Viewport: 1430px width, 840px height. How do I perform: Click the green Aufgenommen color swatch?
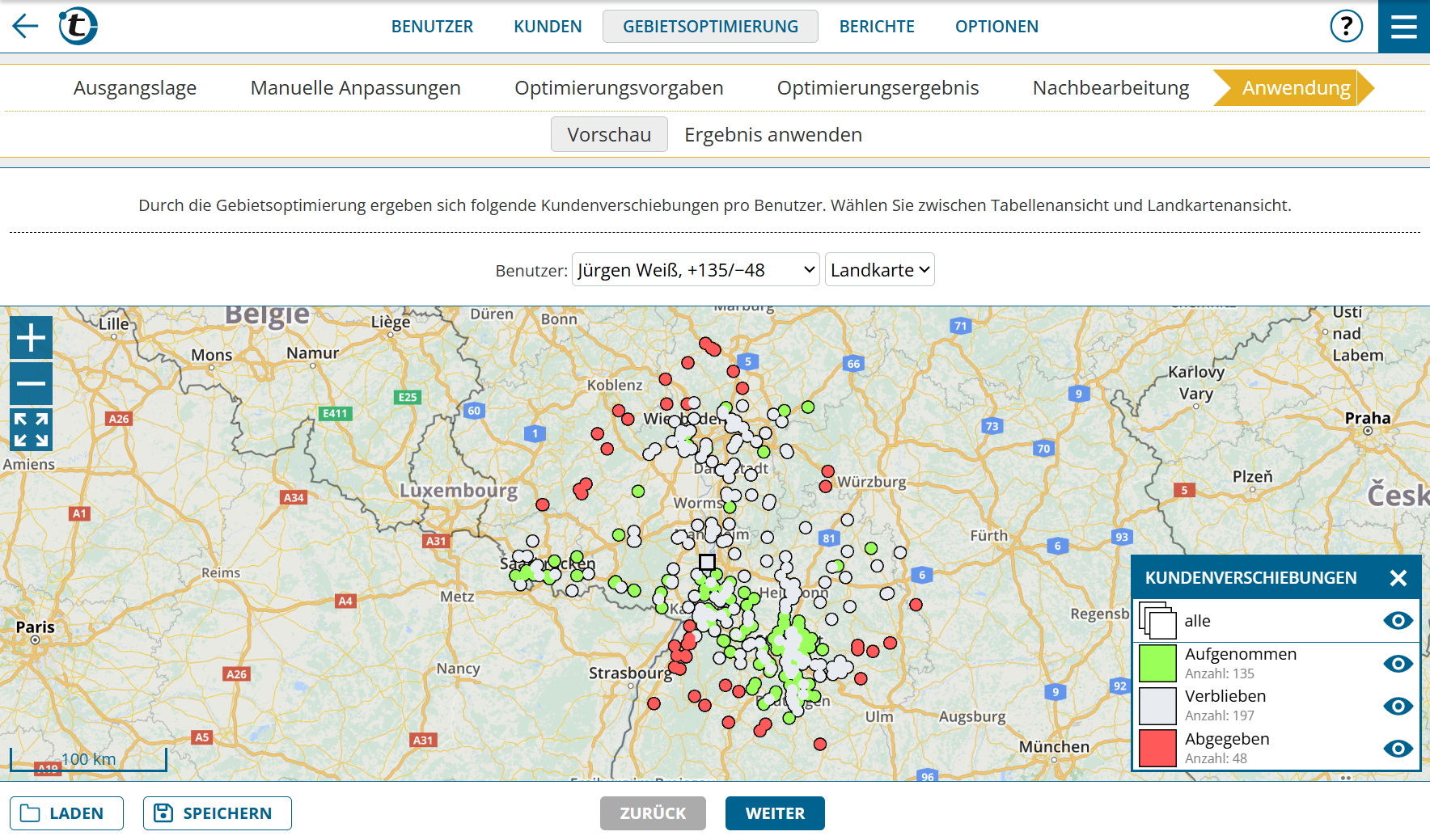tap(1157, 664)
